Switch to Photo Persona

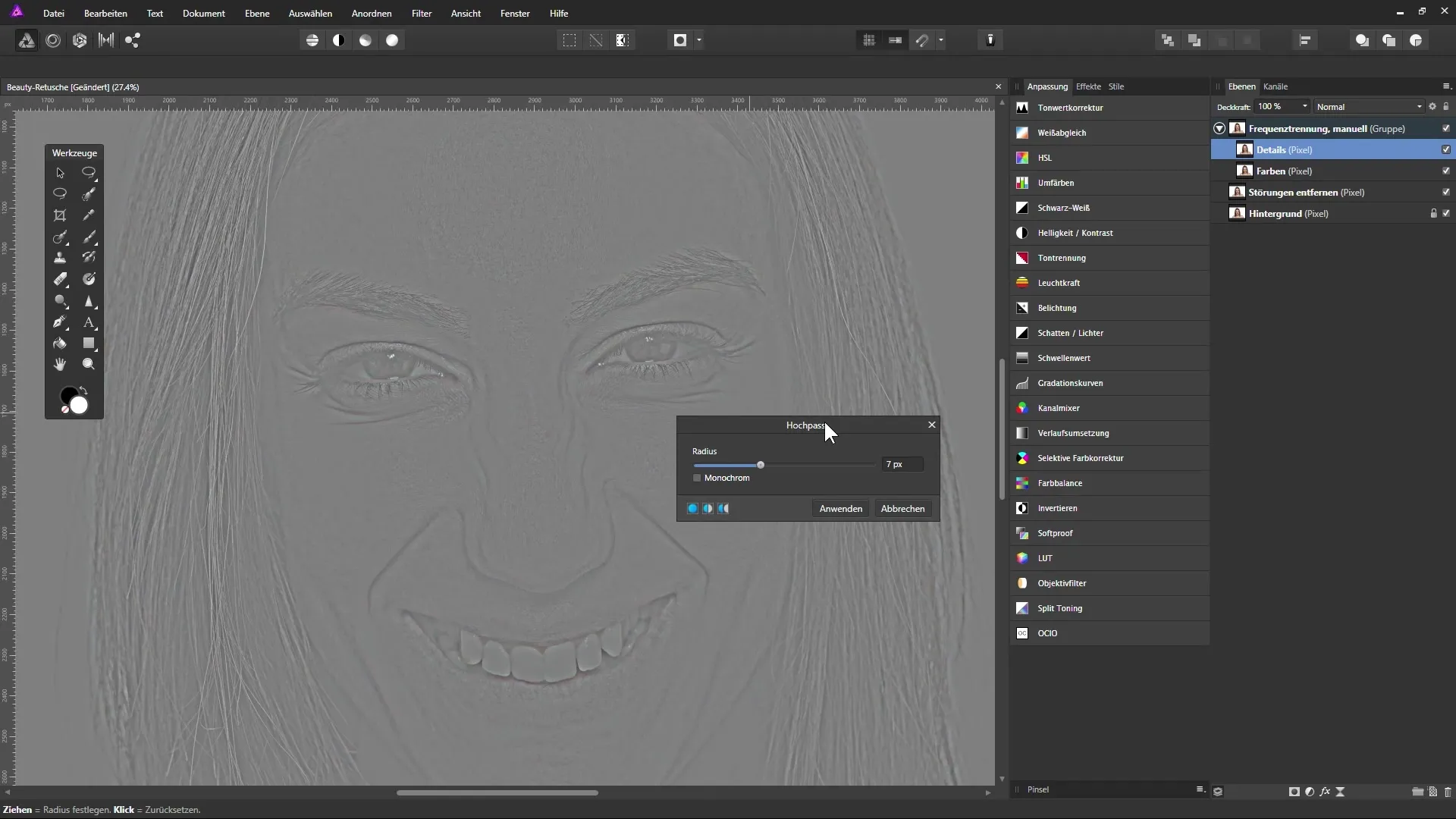coord(27,40)
